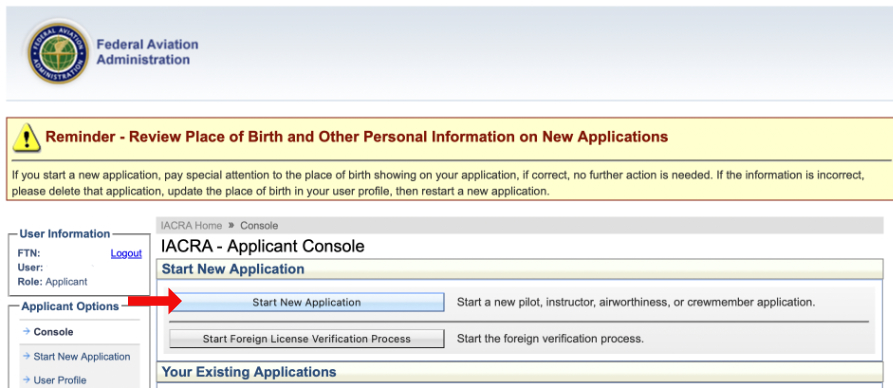893x388 pixels.
Task: Click the arrow icon beside Console
Action: 26,332
